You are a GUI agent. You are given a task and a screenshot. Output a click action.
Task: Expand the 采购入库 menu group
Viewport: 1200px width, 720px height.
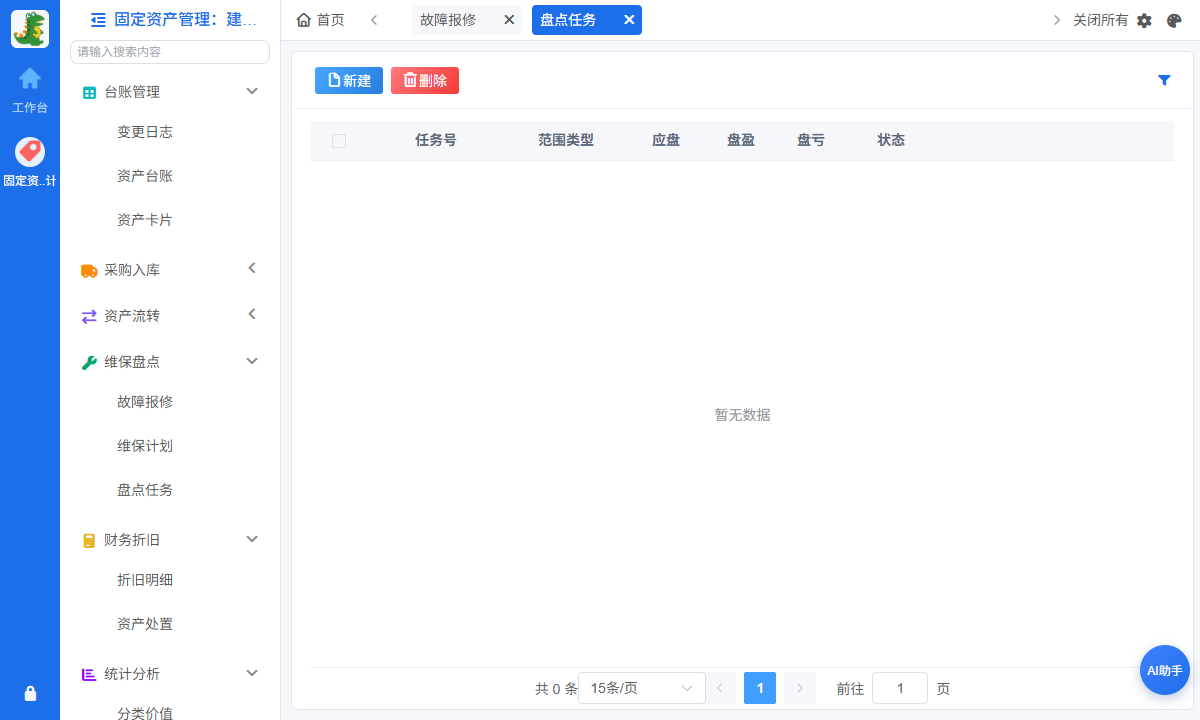[x=252, y=268]
